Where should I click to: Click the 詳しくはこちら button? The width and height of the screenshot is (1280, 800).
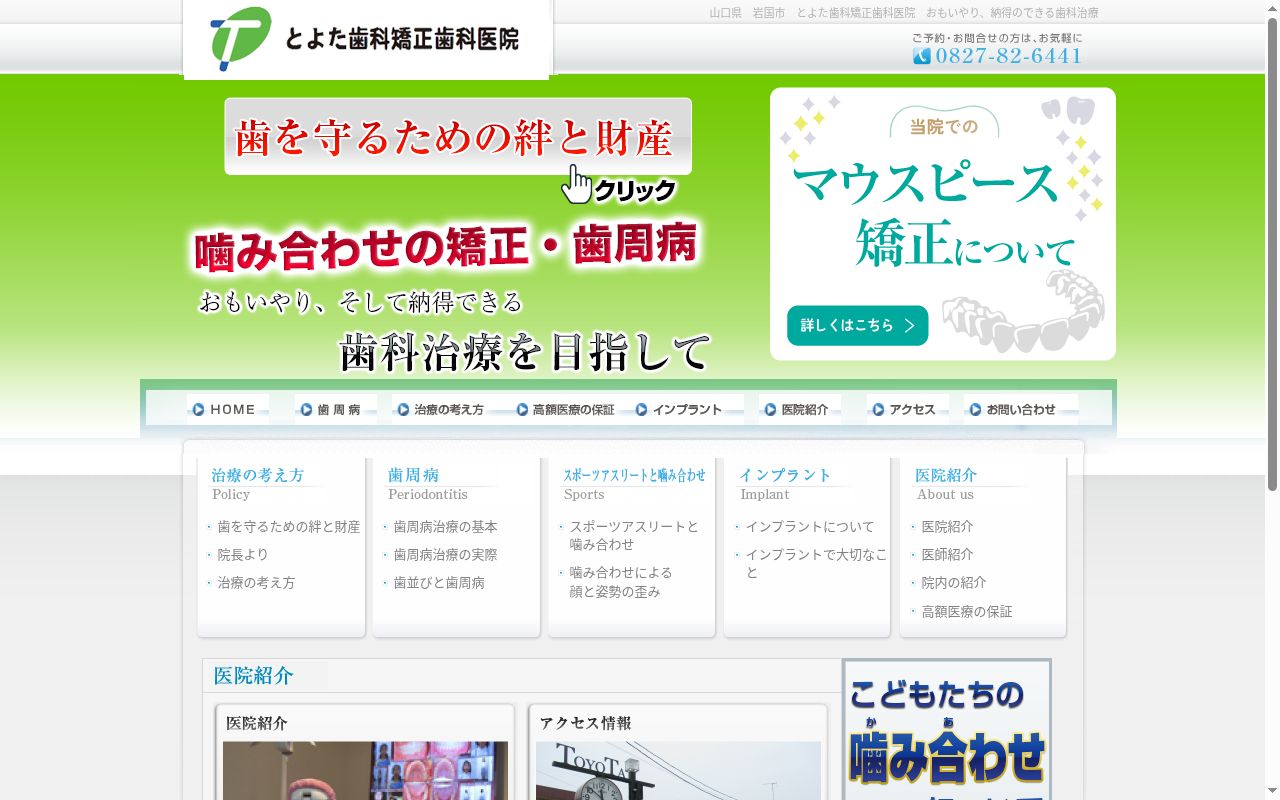pos(857,325)
